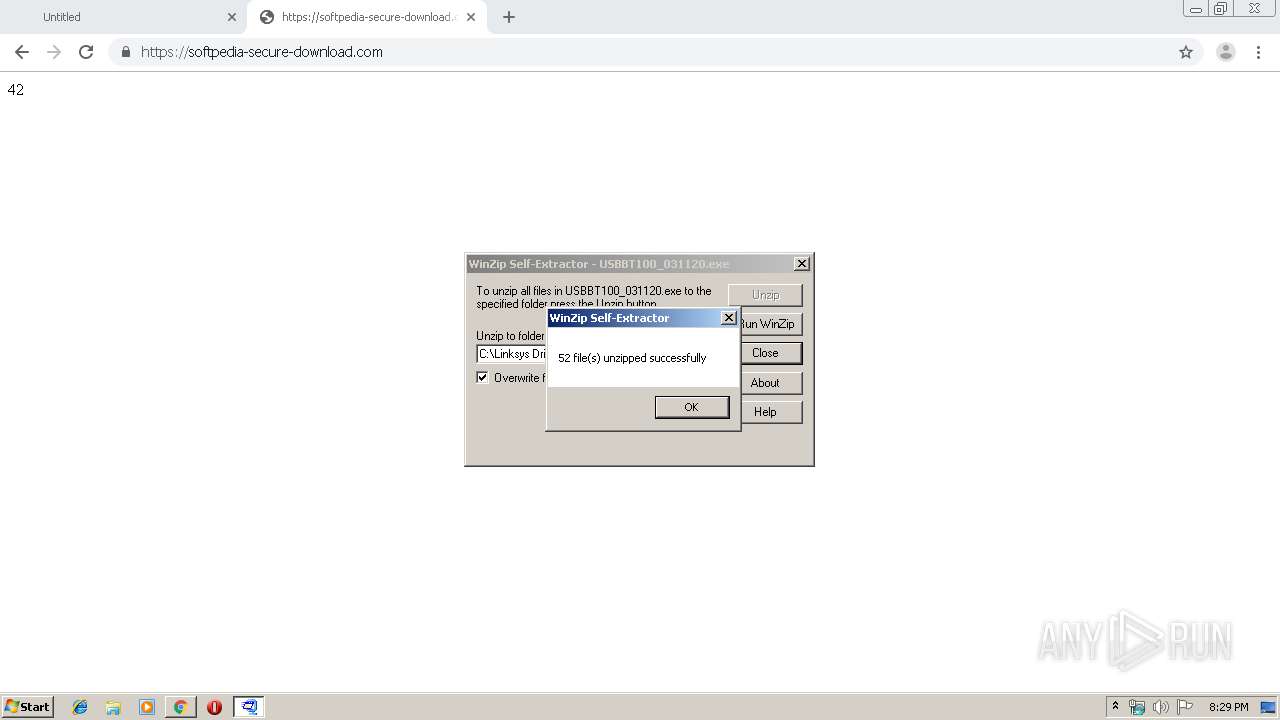This screenshot has height=720, width=1280.
Task: Open Windows Media Player taskbar icon
Action: pyautogui.click(x=147, y=707)
